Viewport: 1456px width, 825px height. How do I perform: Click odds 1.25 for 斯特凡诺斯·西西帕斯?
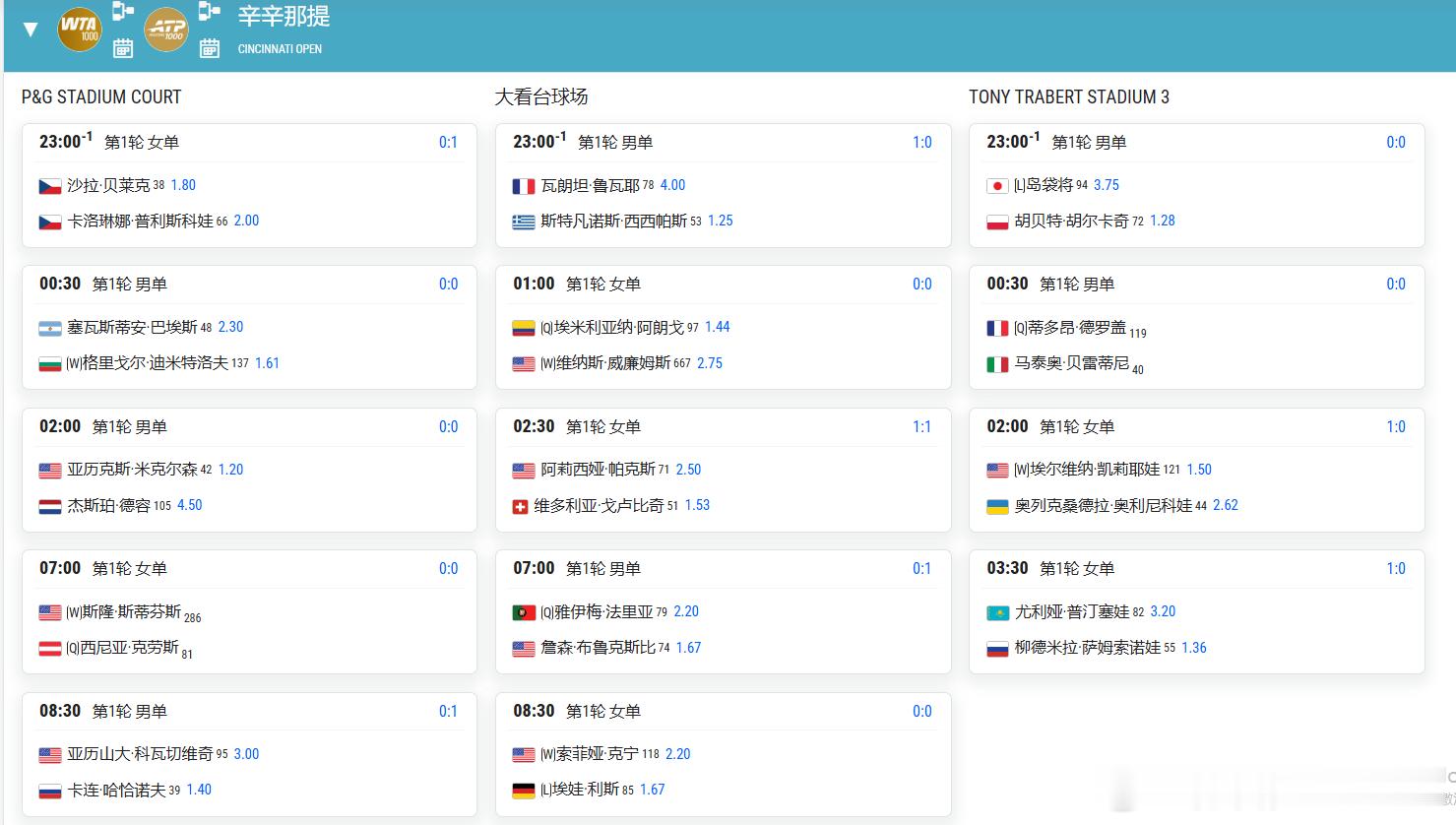[721, 221]
